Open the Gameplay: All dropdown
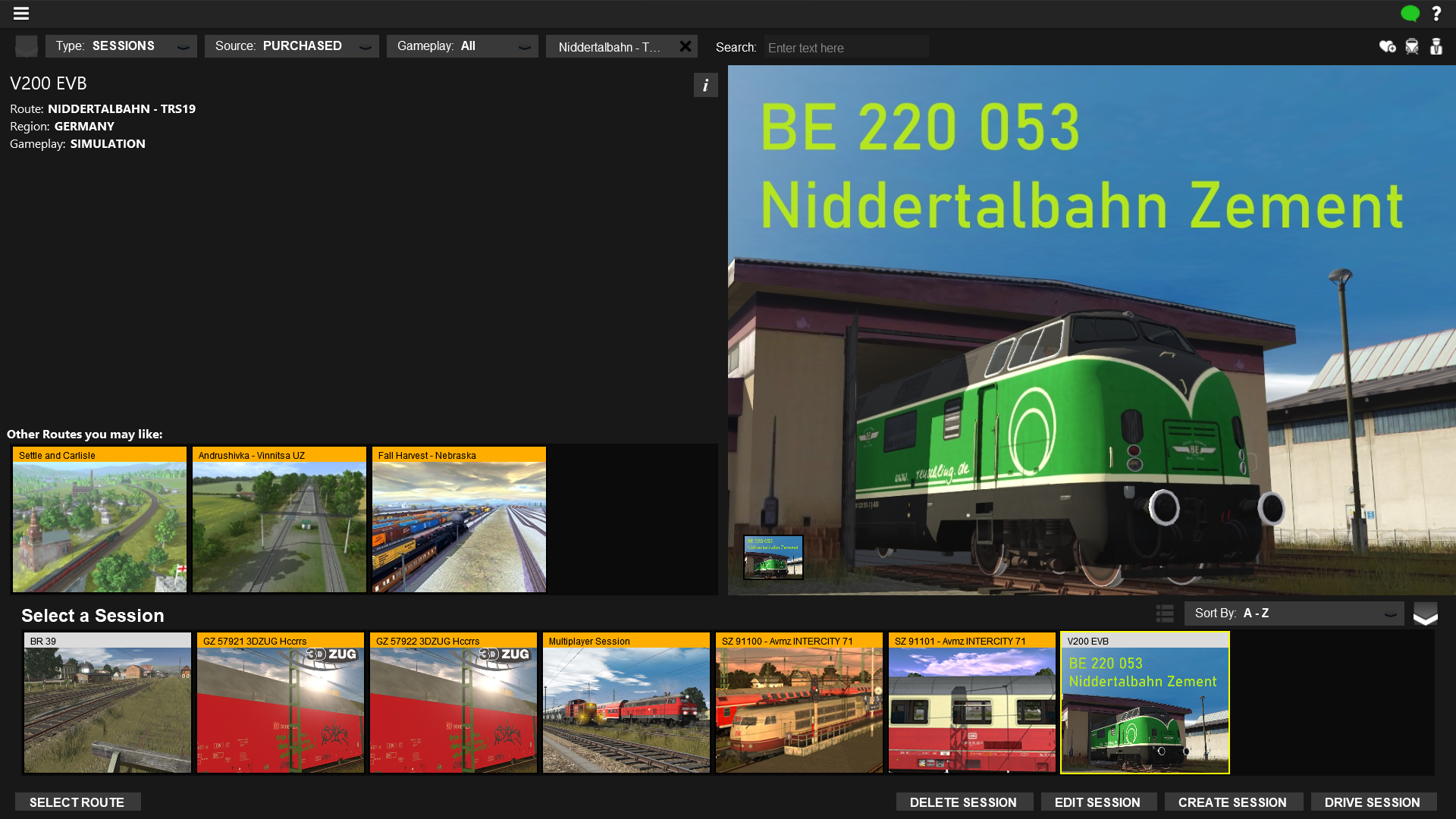The width and height of the screenshot is (1456, 819). (x=463, y=46)
